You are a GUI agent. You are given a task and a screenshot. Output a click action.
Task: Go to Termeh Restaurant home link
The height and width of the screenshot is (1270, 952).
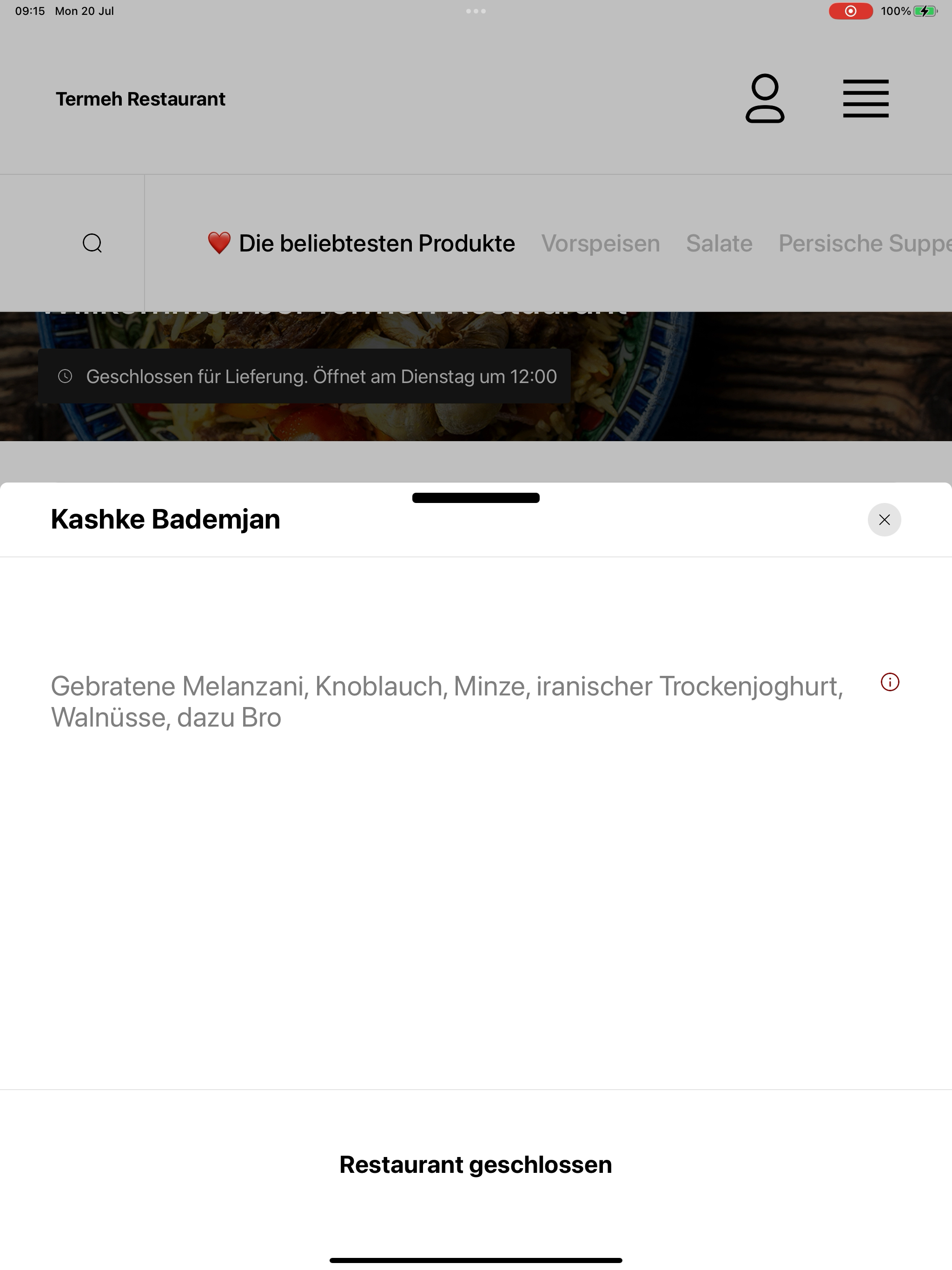click(x=141, y=99)
